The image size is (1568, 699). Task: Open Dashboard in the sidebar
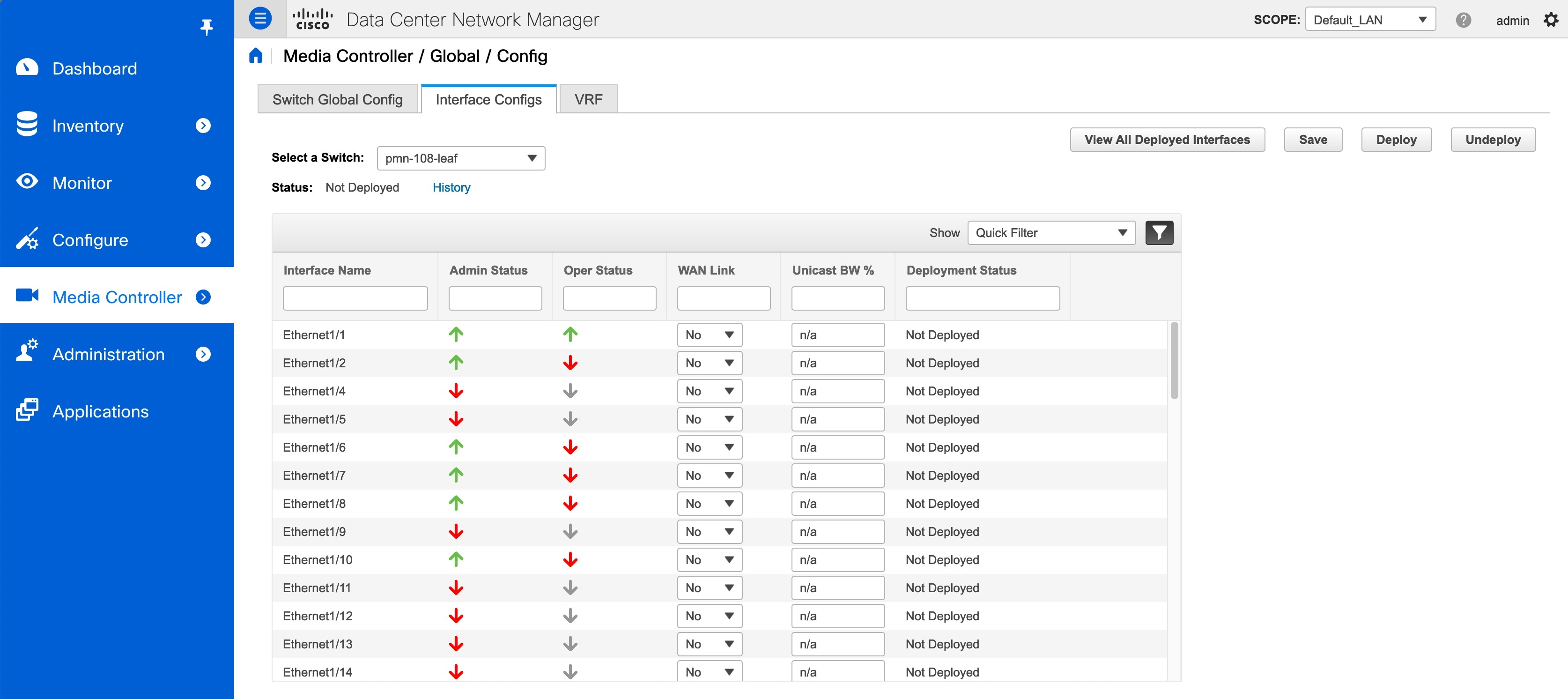(x=94, y=68)
